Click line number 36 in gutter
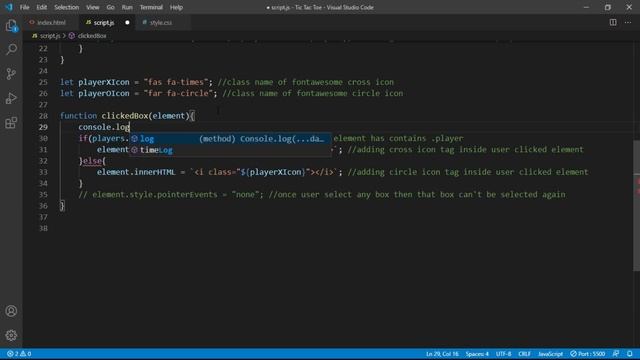 click(x=43, y=206)
